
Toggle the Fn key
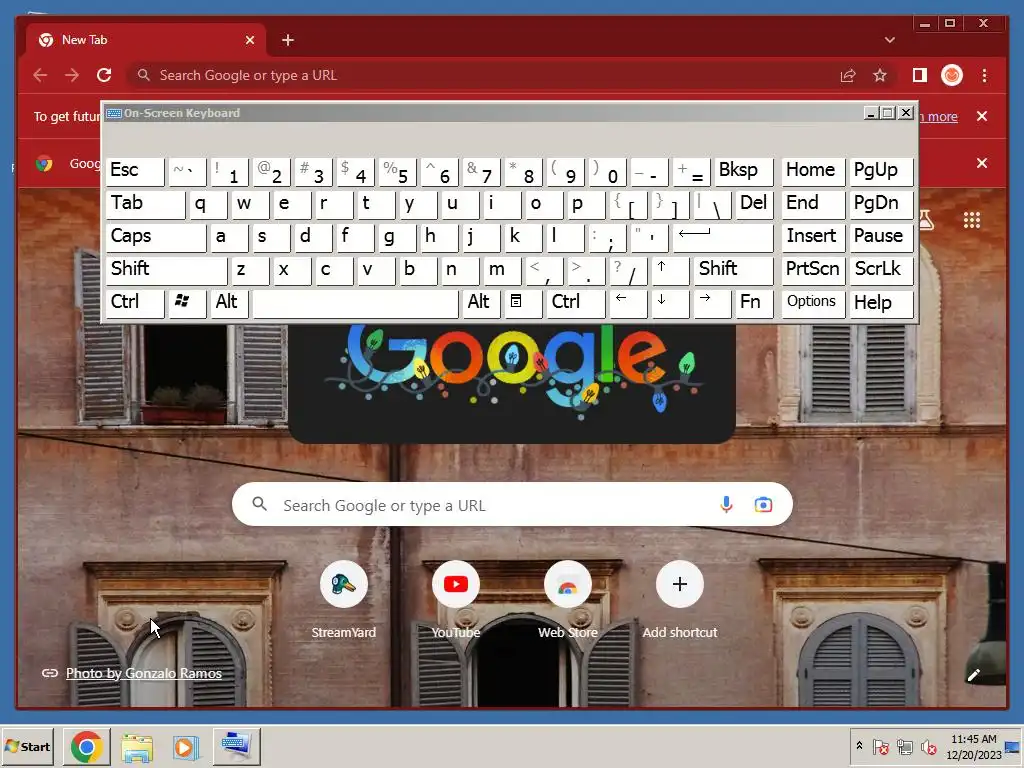[x=754, y=302]
